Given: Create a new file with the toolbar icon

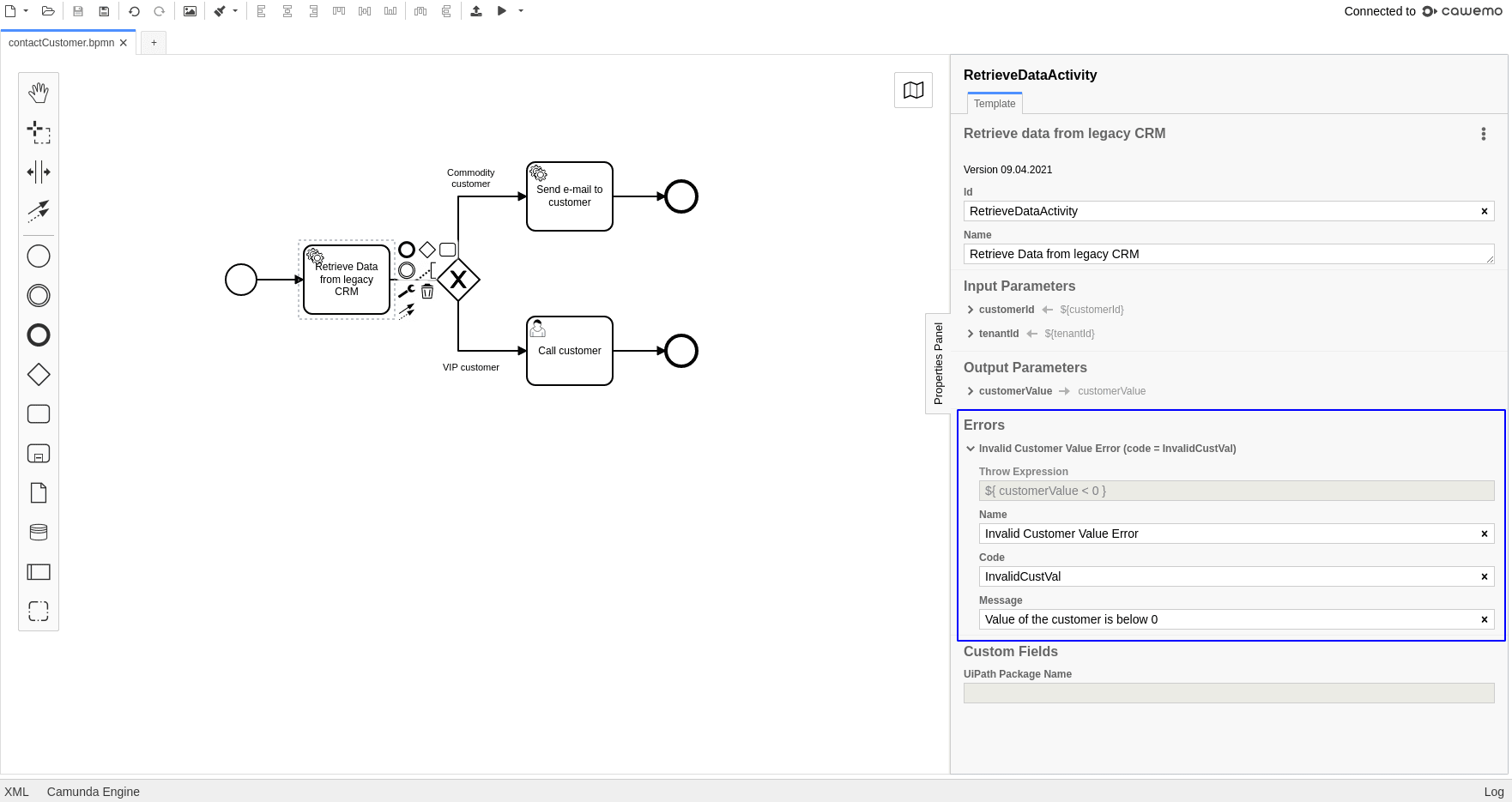Looking at the screenshot, I should 10,11.
